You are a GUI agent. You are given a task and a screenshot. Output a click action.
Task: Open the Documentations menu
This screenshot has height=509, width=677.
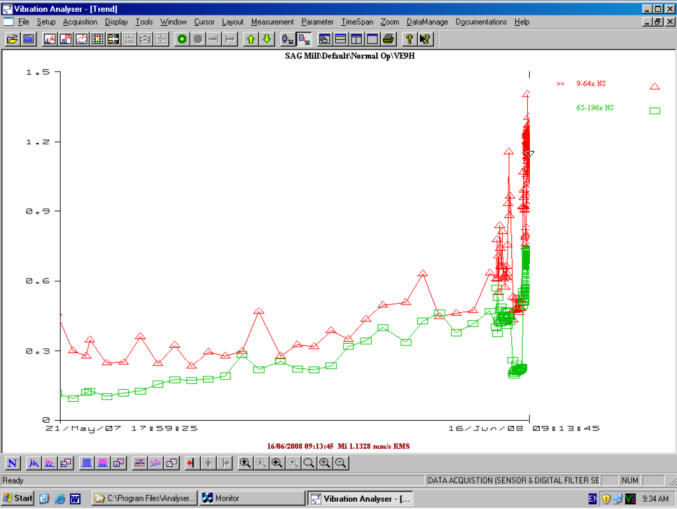coord(481,22)
